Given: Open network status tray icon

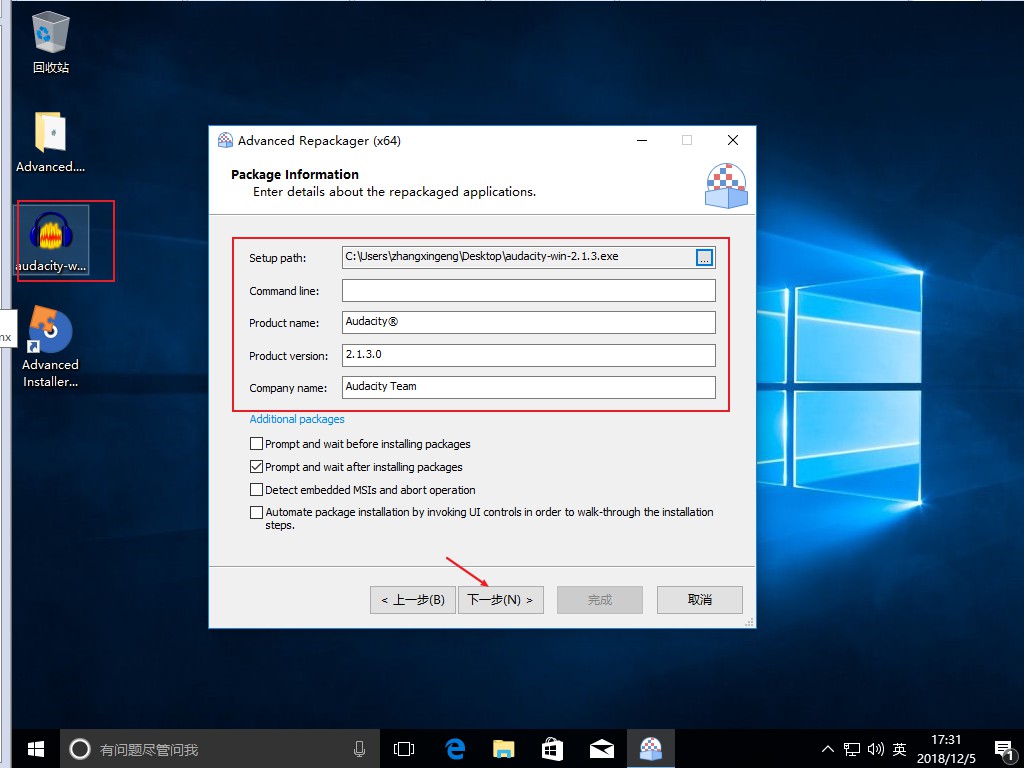Looking at the screenshot, I should coord(852,749).
